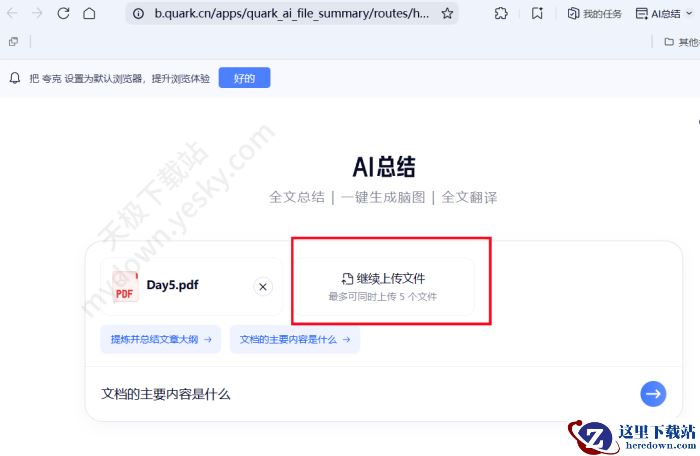
Task: Open 我的任务 in the toolbar
Action: [x=594, y=14]
